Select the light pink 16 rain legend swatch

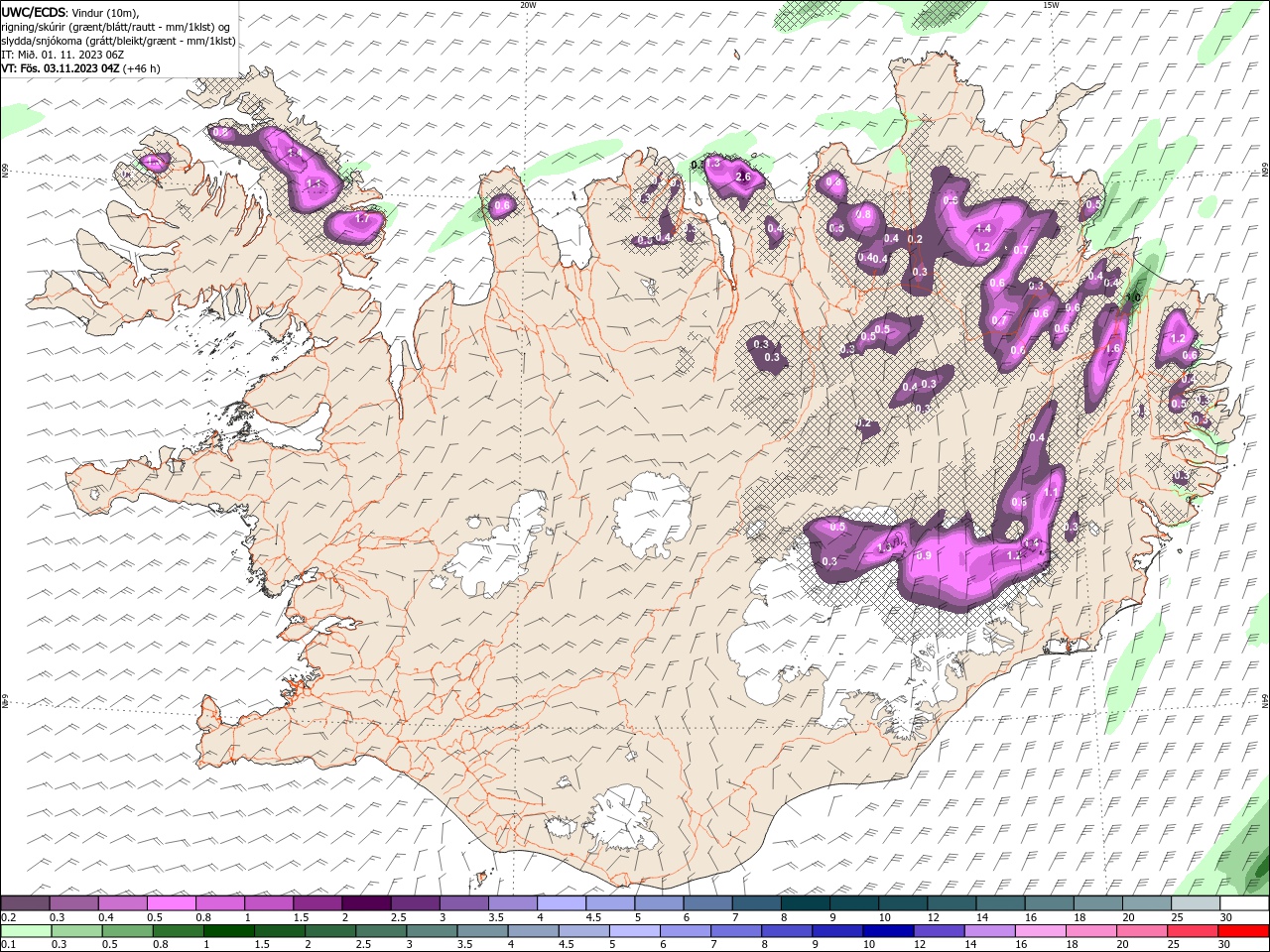tap(1040, 931)
